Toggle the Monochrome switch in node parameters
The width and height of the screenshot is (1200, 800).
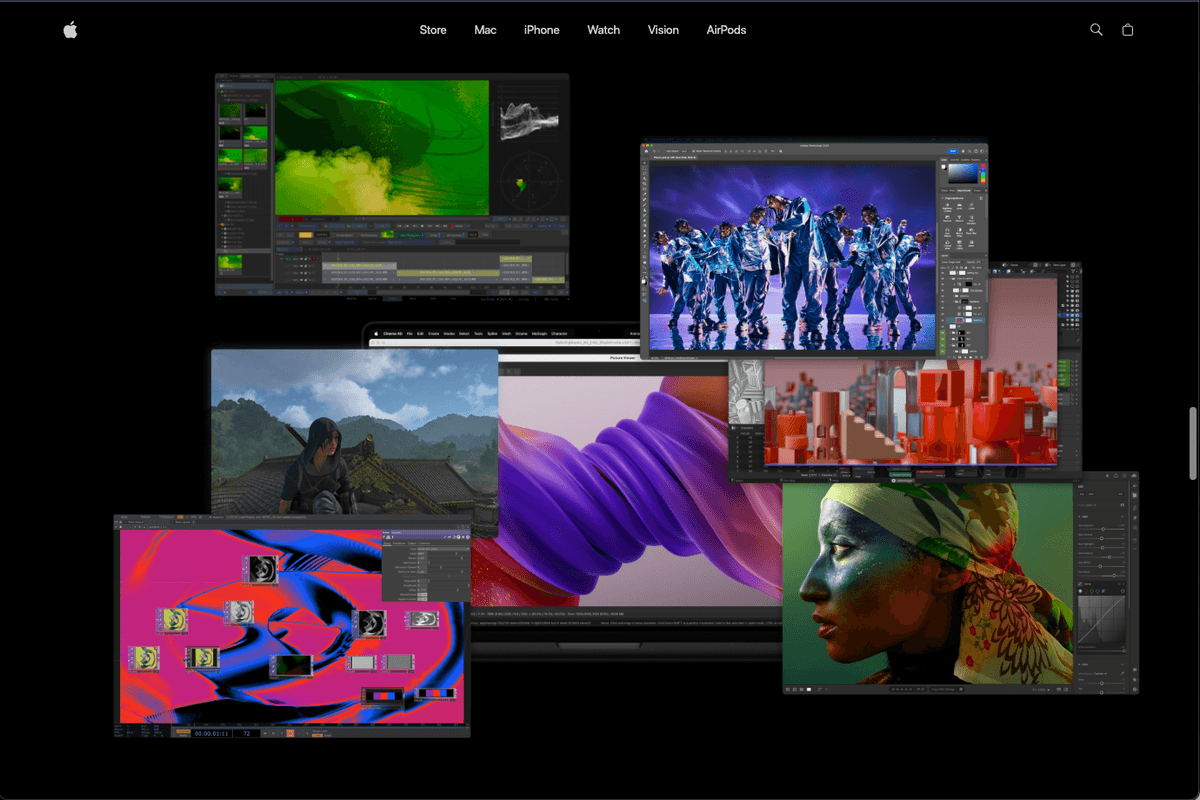point(422,596)
